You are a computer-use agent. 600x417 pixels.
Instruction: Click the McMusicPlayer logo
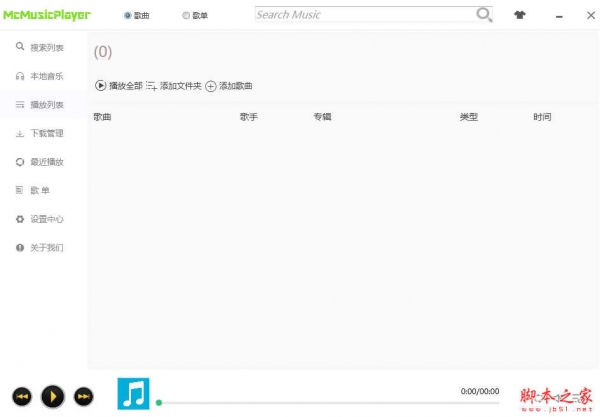47,15
